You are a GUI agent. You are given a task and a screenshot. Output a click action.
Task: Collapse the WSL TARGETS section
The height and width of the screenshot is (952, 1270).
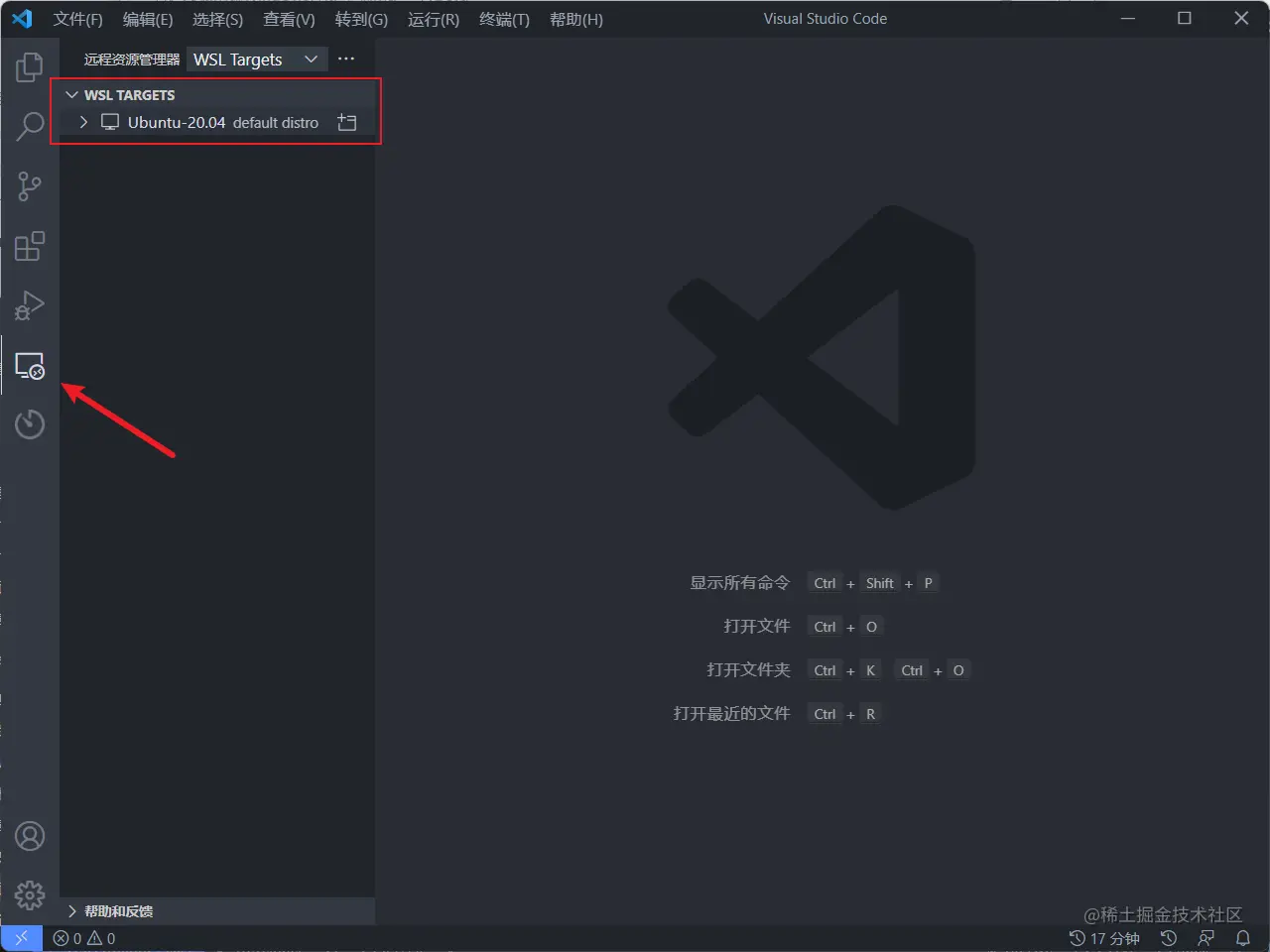pyautogui.click(x=71, y=95)
